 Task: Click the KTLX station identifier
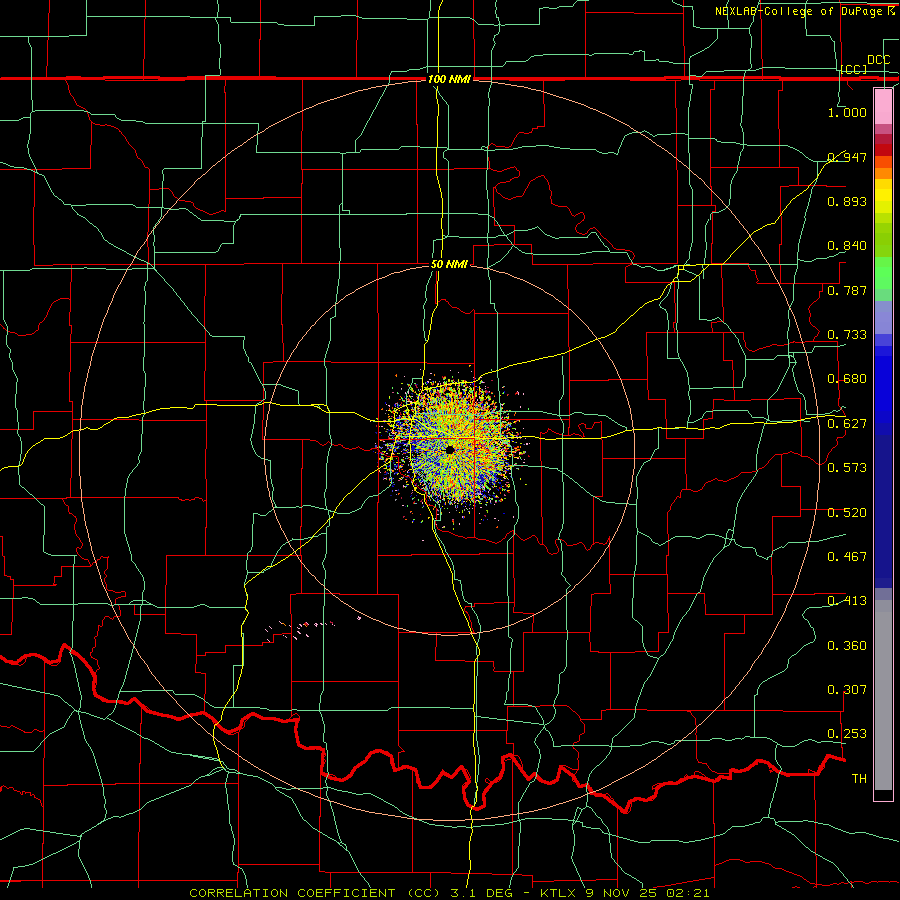[x=559, y=893]
